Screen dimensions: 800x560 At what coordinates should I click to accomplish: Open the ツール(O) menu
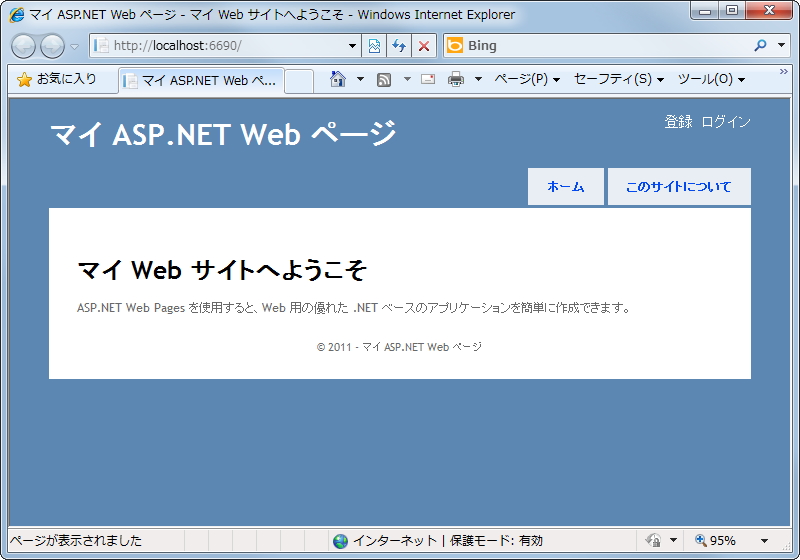tap(711, 79)
